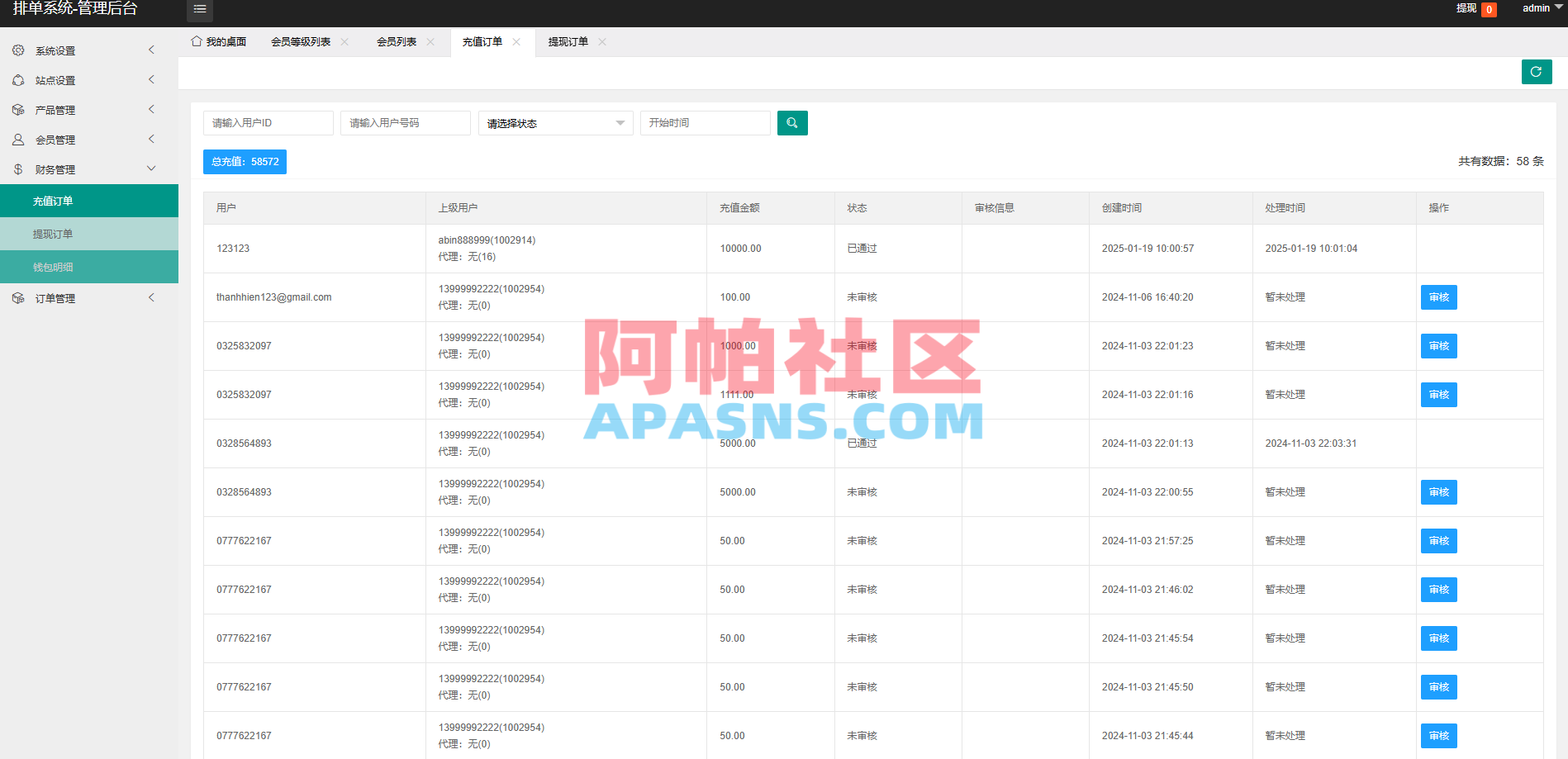Click the magnifier search icon
Viewport: 1568px width, 759px height.
792,122
